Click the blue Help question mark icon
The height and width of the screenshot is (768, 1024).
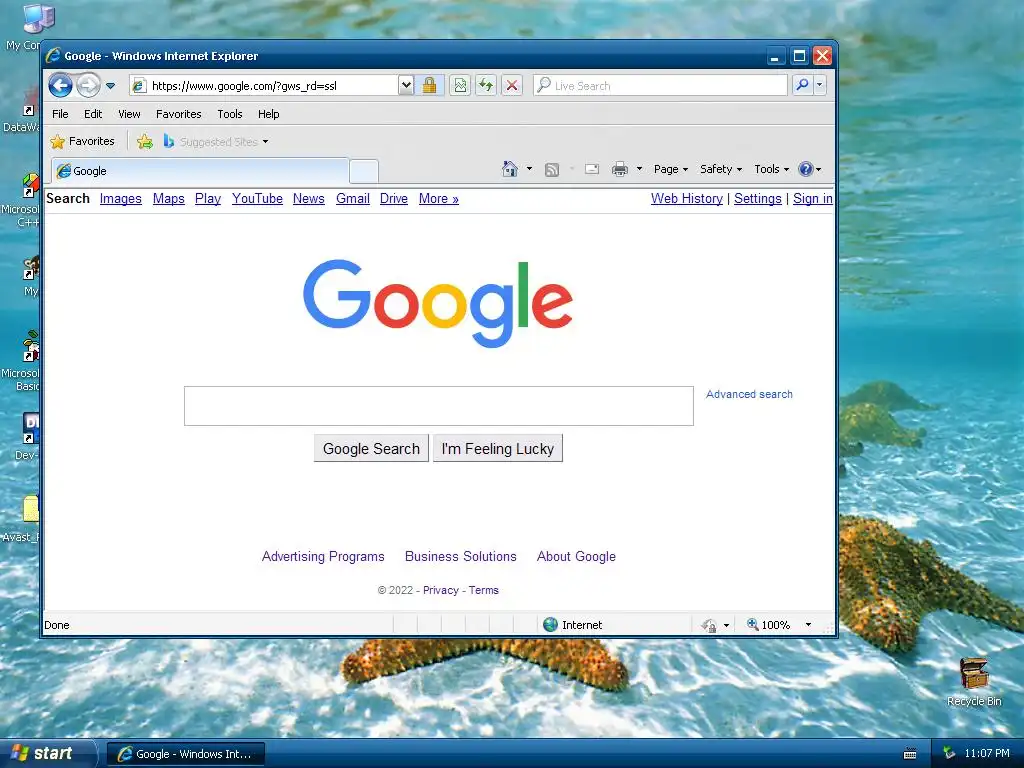(806, 169)
